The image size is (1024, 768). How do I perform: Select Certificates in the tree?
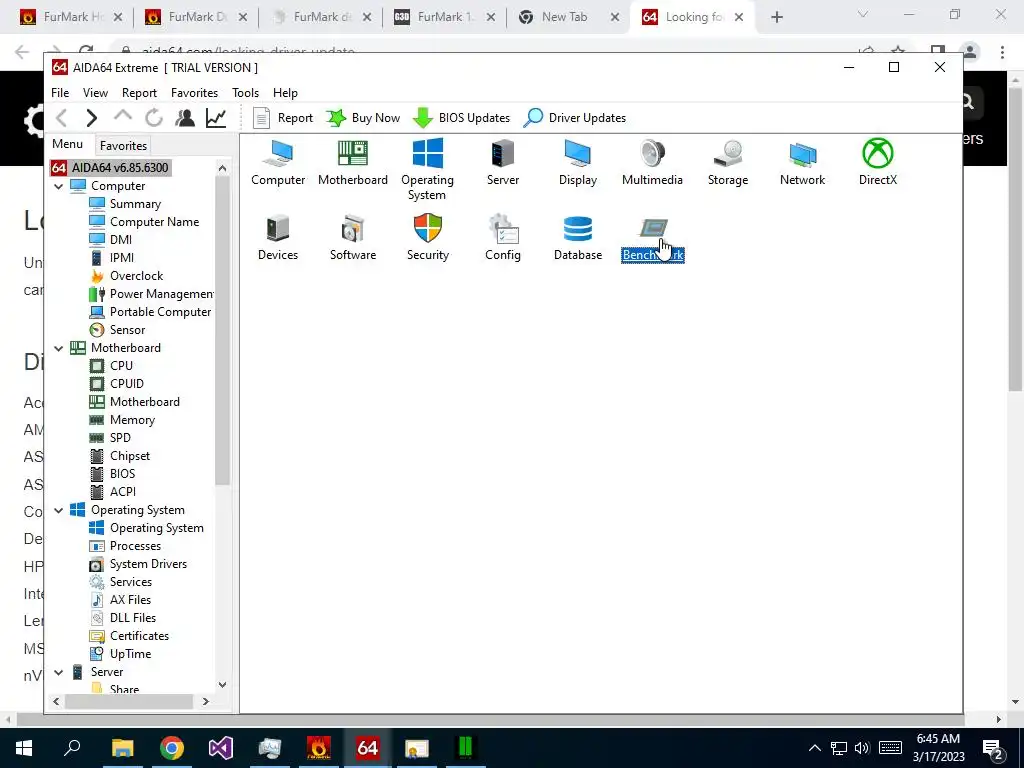click(x=129, y=636)
